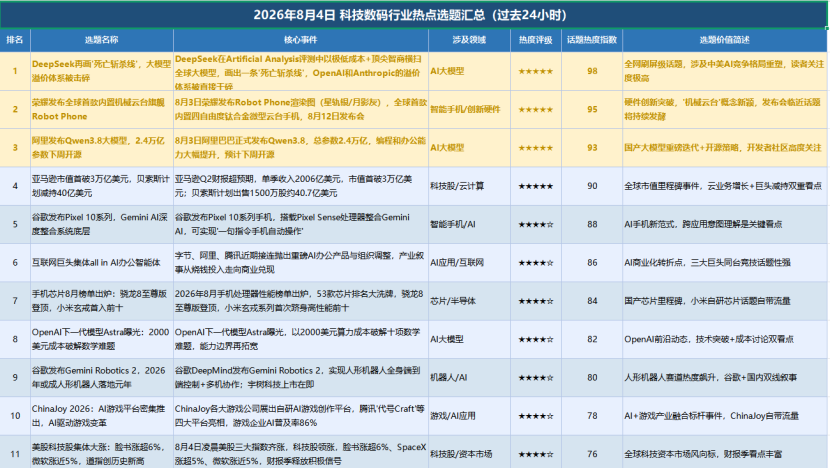Select rank cell '11'

[x=15, y=452]
